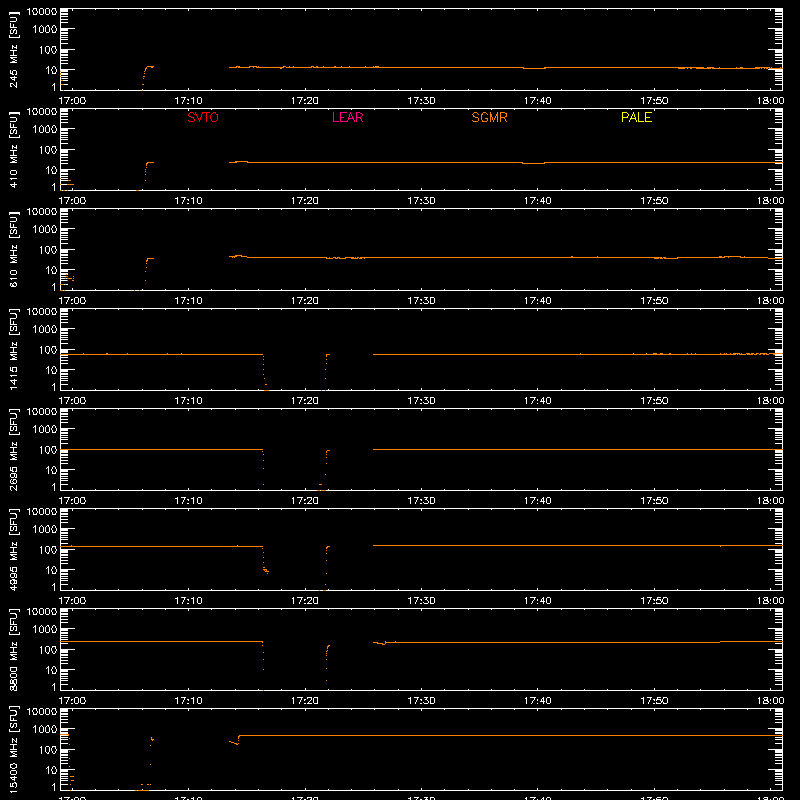Screen dimensions: 800x800
Task: Click 18:00 tick label under 4995 MHz plot
Action: tap(770, 601)
